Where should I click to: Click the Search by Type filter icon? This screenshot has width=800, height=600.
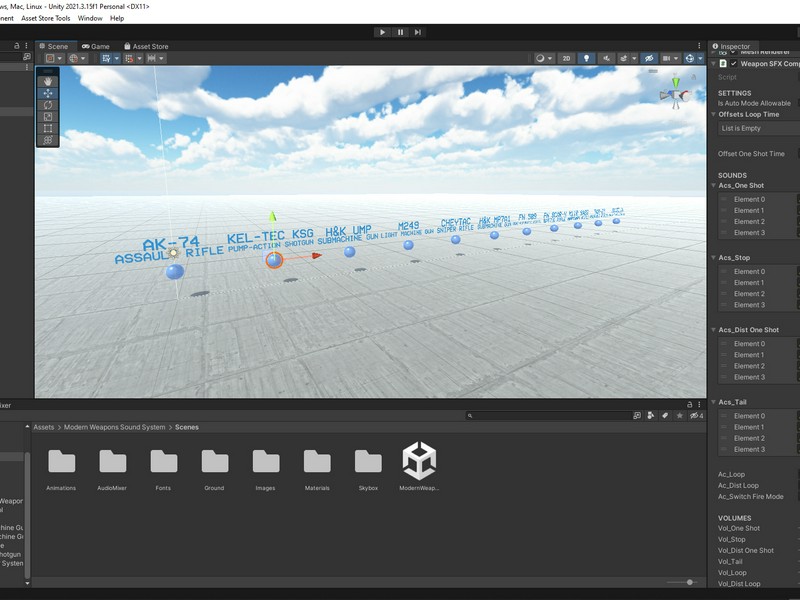(651, 416)
